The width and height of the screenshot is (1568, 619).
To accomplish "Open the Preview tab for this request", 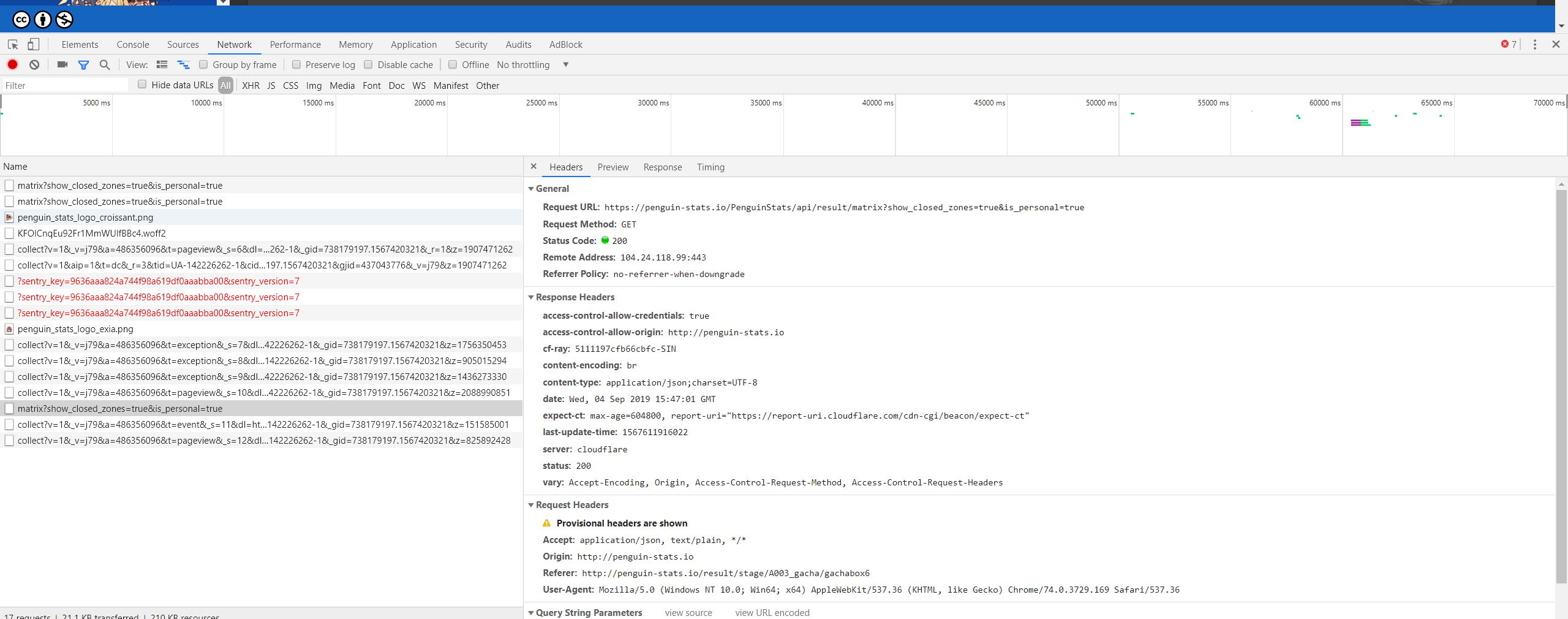I will click(x=612, y=167).
